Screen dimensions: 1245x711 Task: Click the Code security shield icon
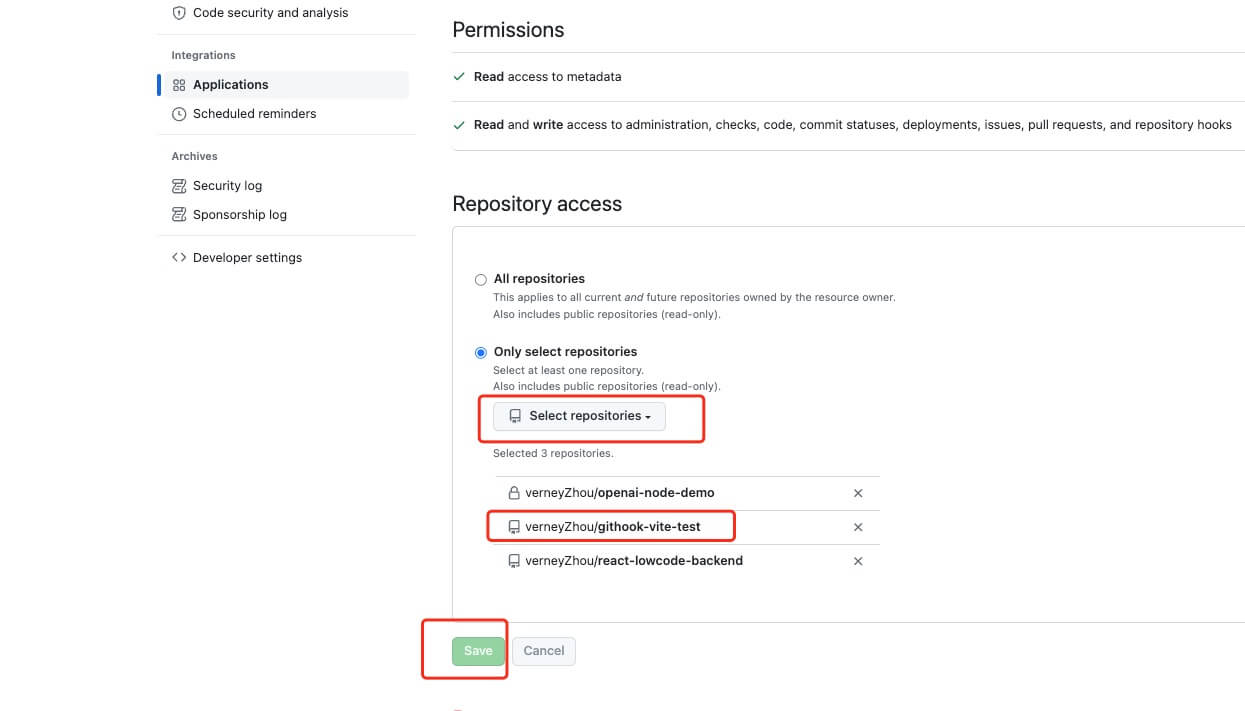click(179, 13)
